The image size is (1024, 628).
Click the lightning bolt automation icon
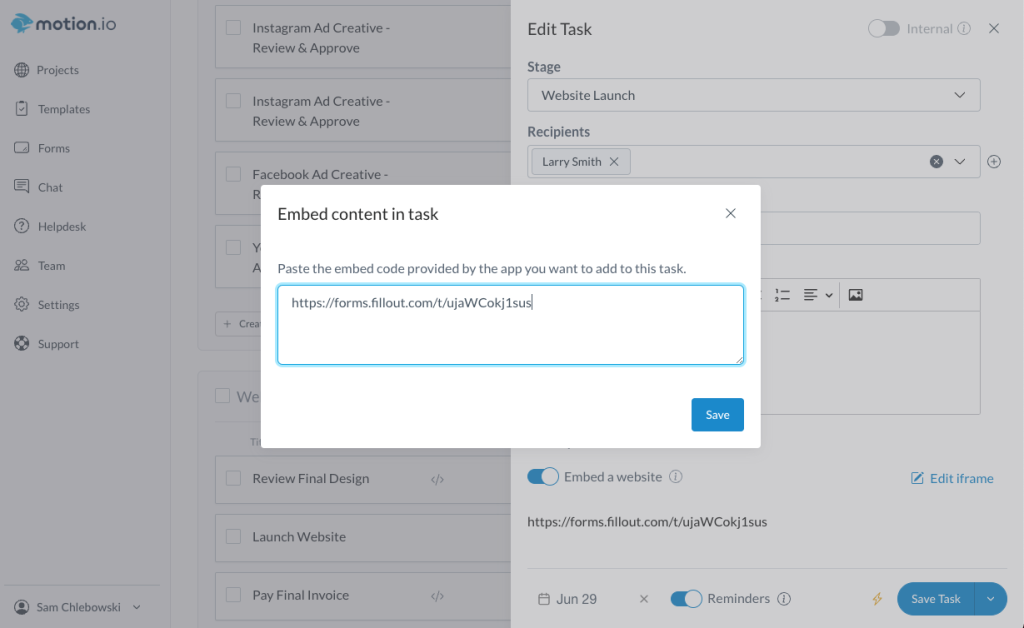coord(877,599)
